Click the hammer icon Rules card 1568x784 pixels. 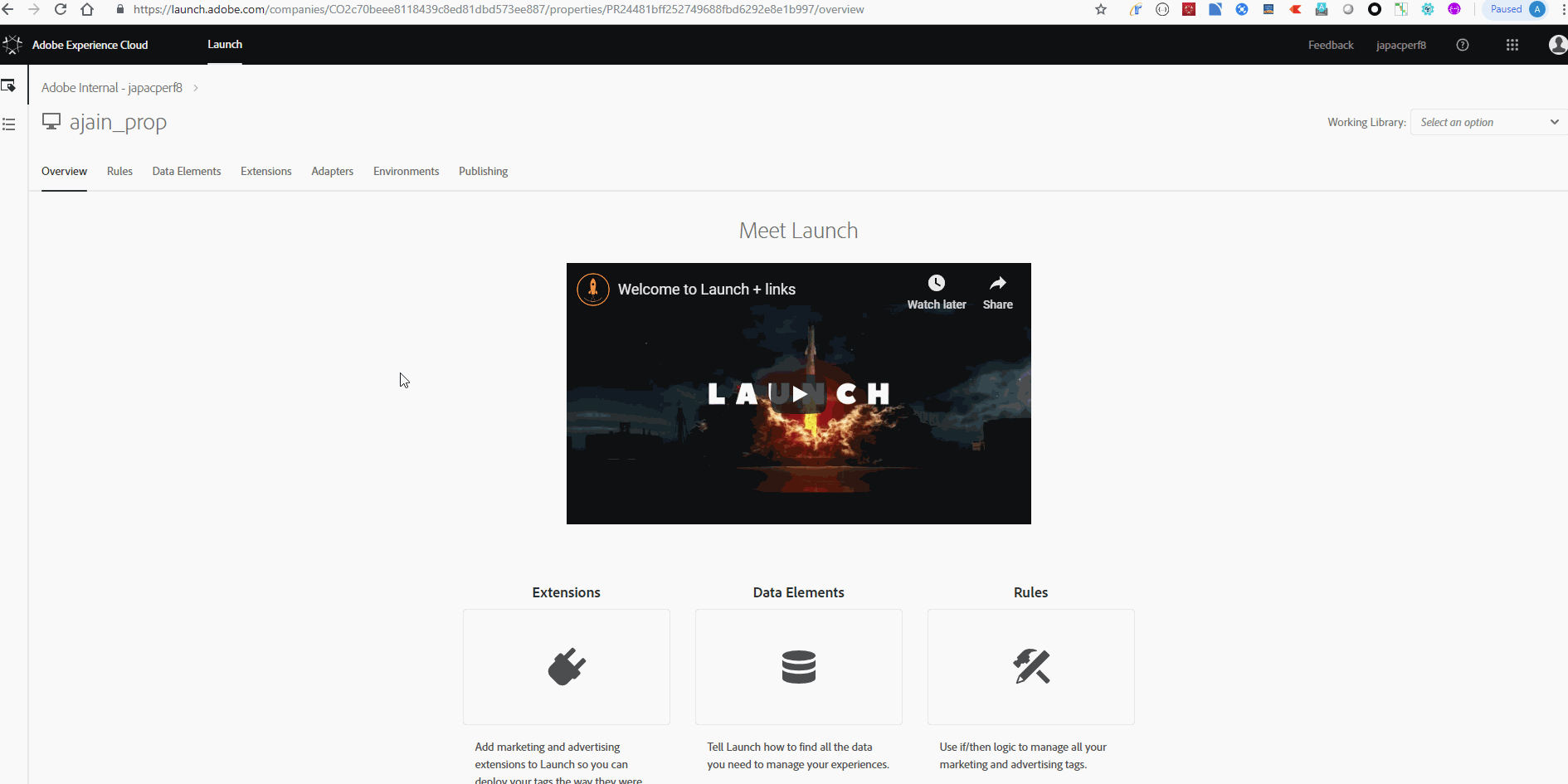pyautogui.click(x=1031, y=667)
